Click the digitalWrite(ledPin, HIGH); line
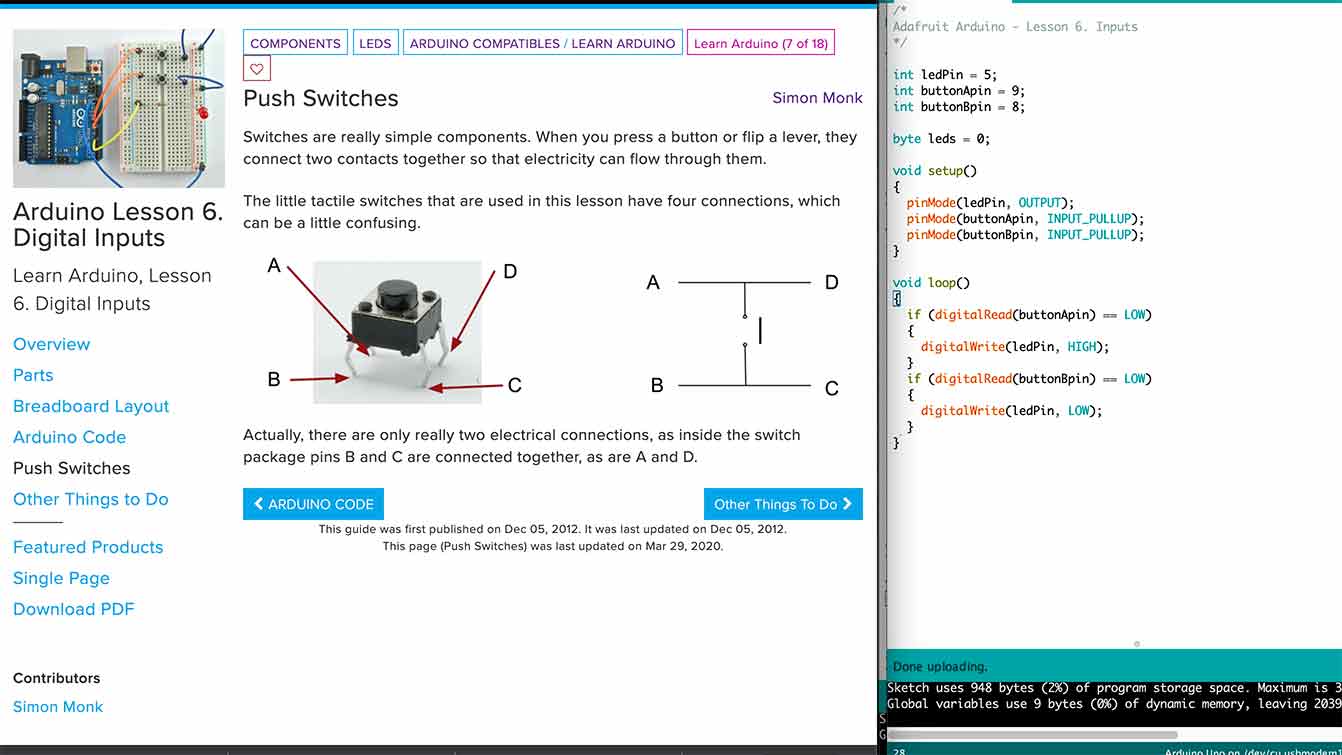The width and height of the screenshot is (1342, 755). (x=1015, y=347)
